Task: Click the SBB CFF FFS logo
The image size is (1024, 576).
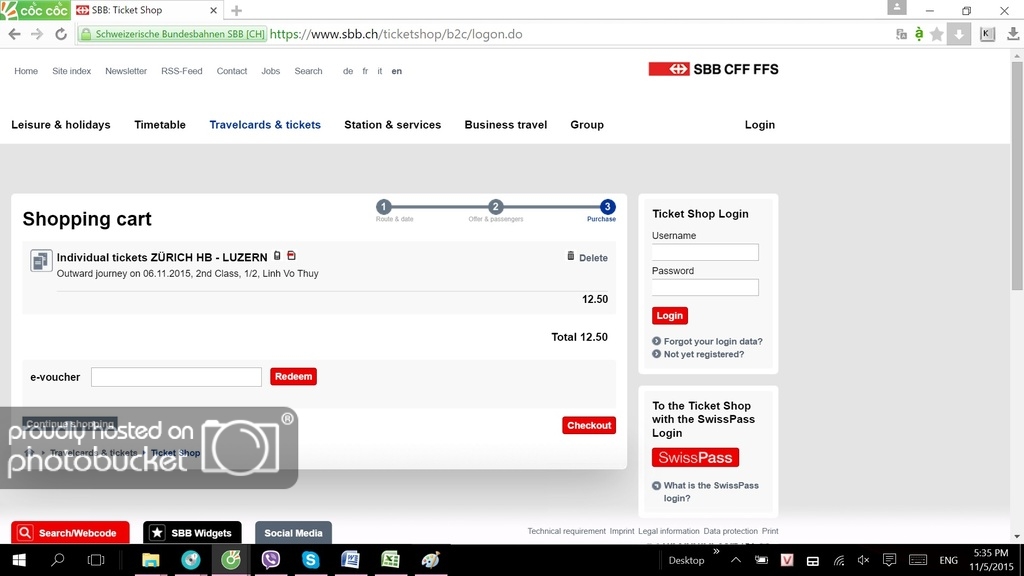Action: pyautogui.click(x=713, y=69)
